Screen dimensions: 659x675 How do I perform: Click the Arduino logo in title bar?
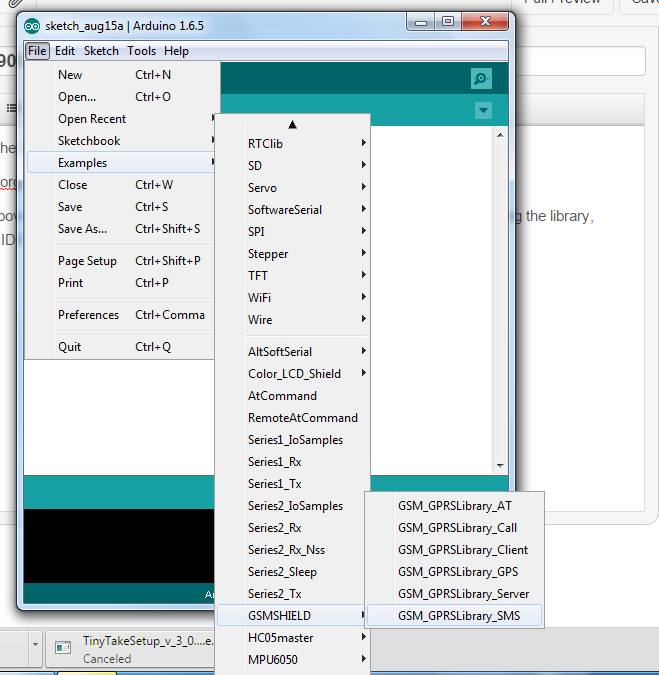coord(32,26)
